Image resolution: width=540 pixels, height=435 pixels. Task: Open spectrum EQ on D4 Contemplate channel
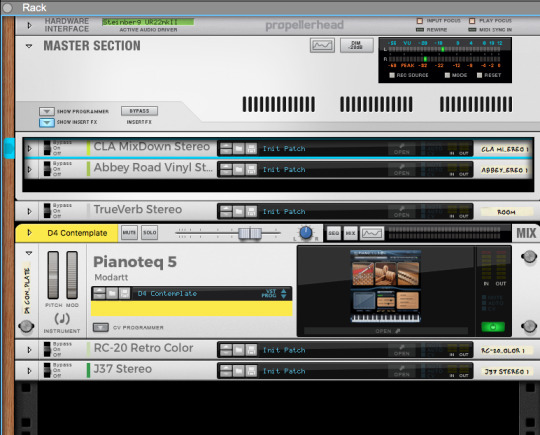point(372,233)
